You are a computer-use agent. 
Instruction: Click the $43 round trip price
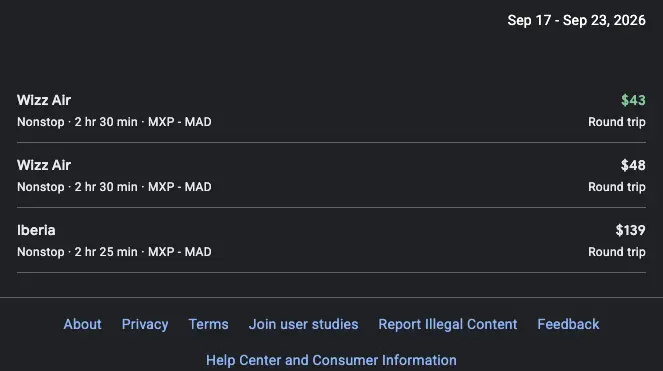(x=633, y=100)
